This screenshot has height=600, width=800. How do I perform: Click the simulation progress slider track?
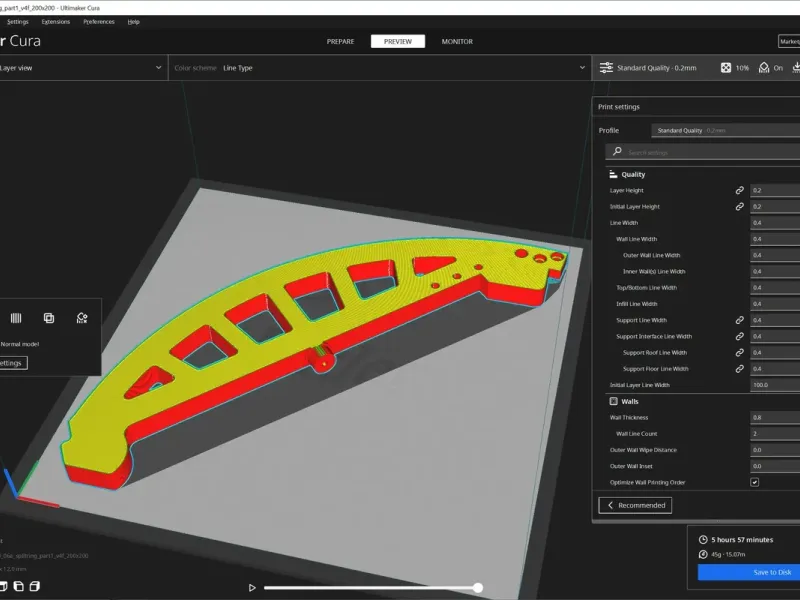(370, 588)
